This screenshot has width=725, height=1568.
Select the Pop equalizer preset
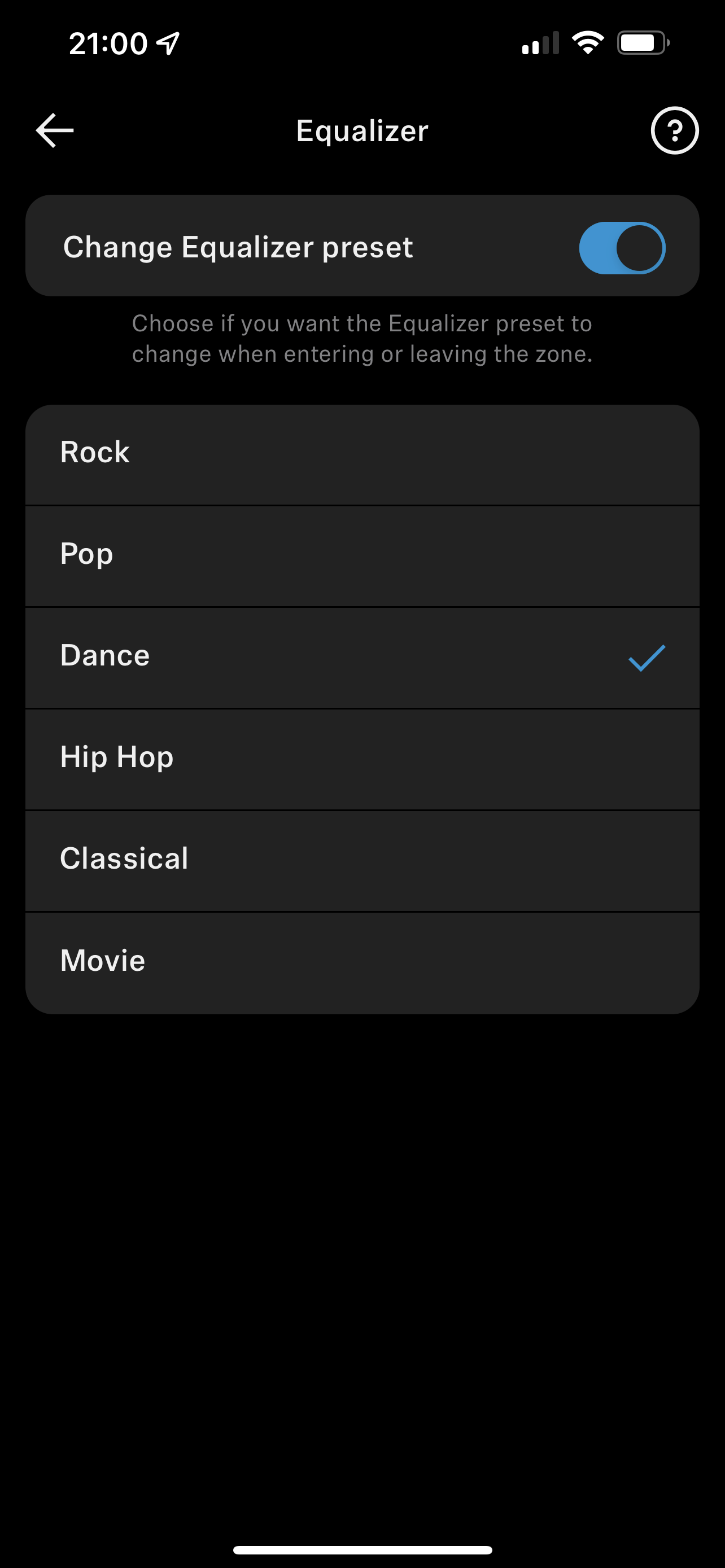click(362, 557)
